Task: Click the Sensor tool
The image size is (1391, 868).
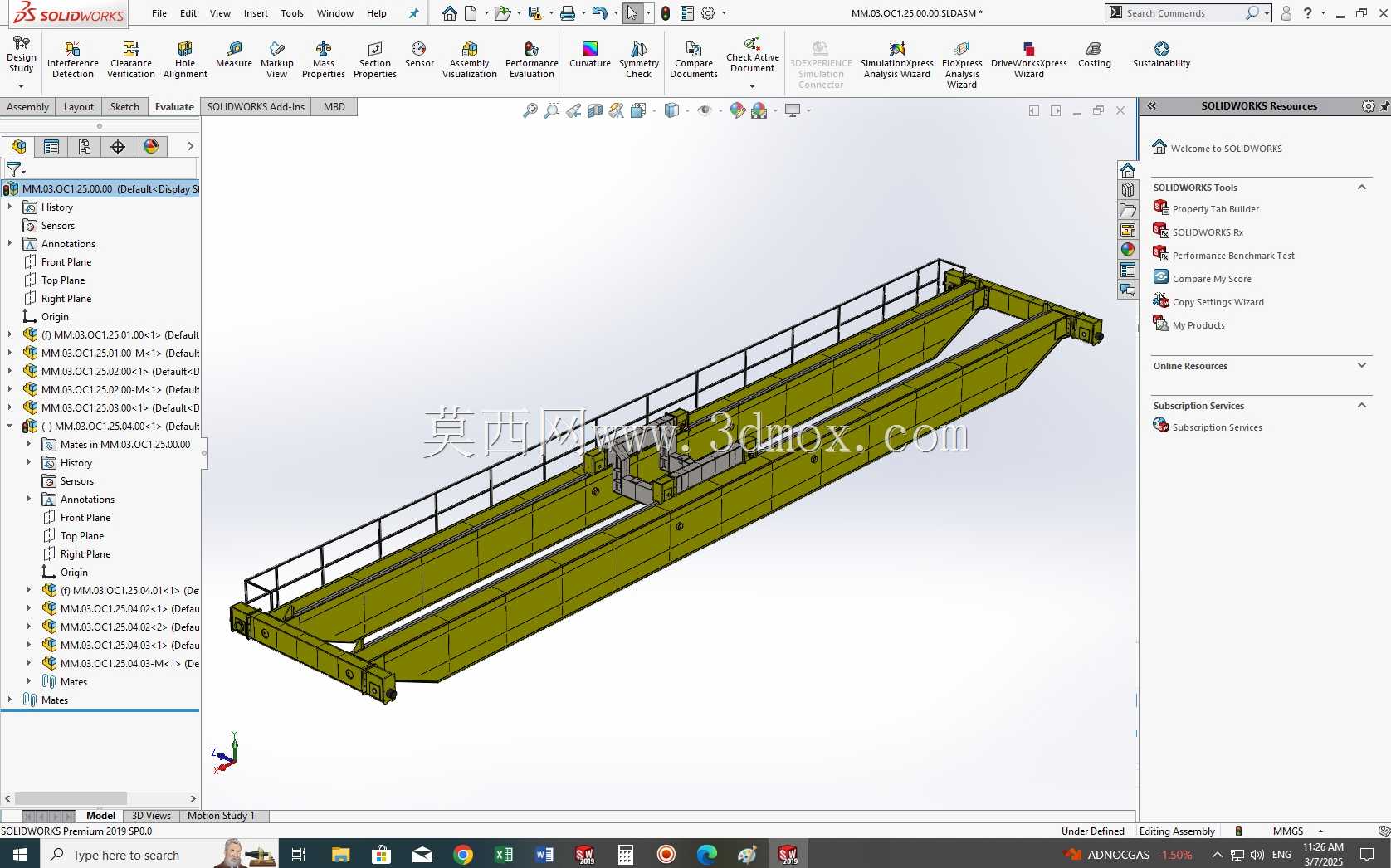Action: click(419, 55)
